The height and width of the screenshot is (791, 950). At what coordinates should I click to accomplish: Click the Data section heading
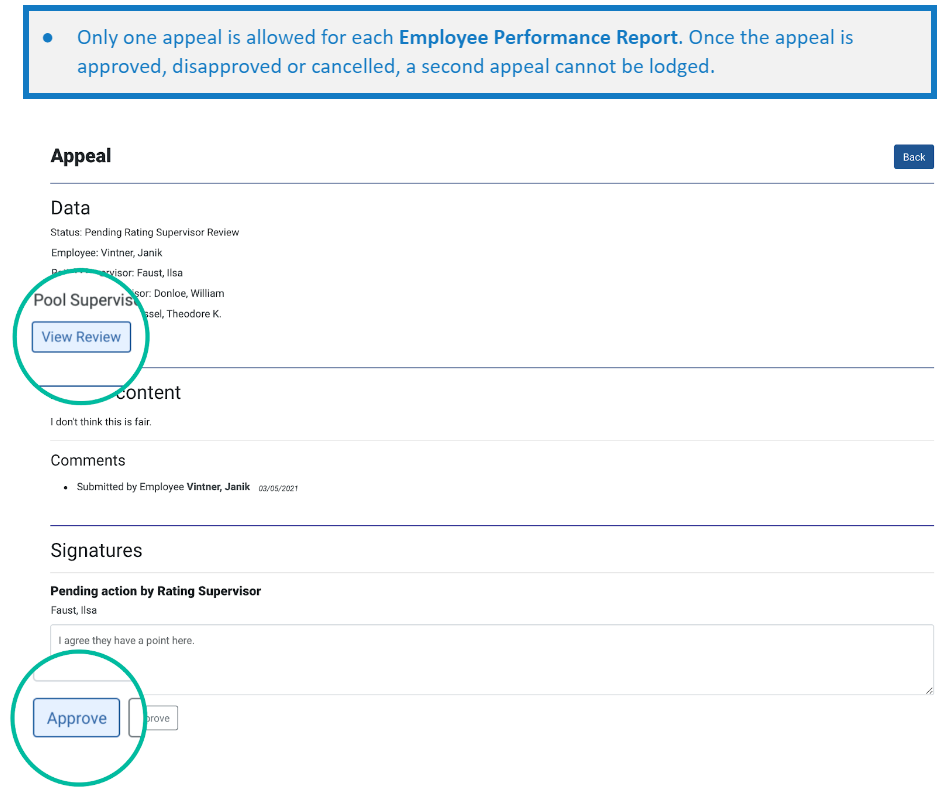[70, 208]
